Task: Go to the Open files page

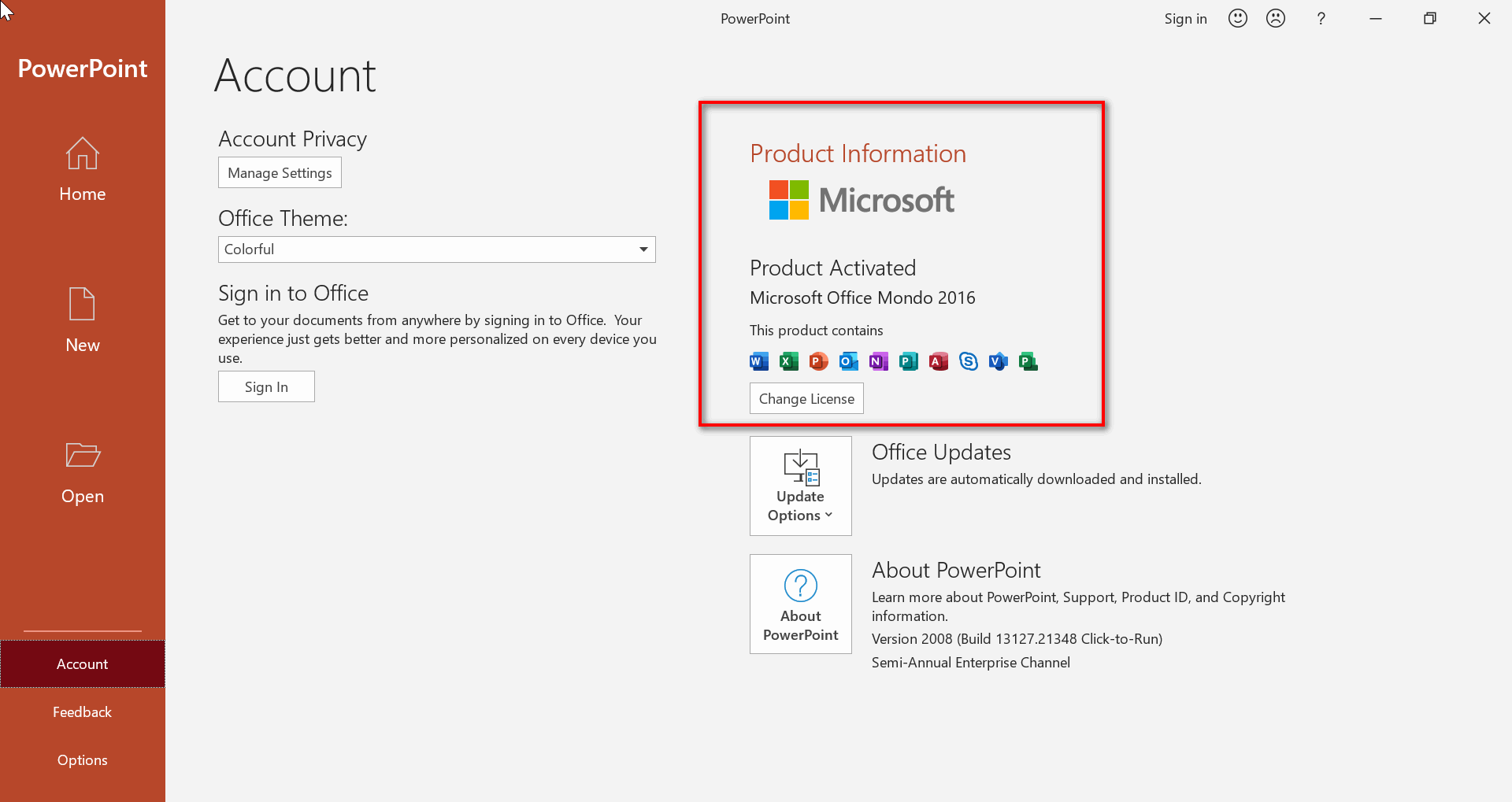Action: click(82, 471)
